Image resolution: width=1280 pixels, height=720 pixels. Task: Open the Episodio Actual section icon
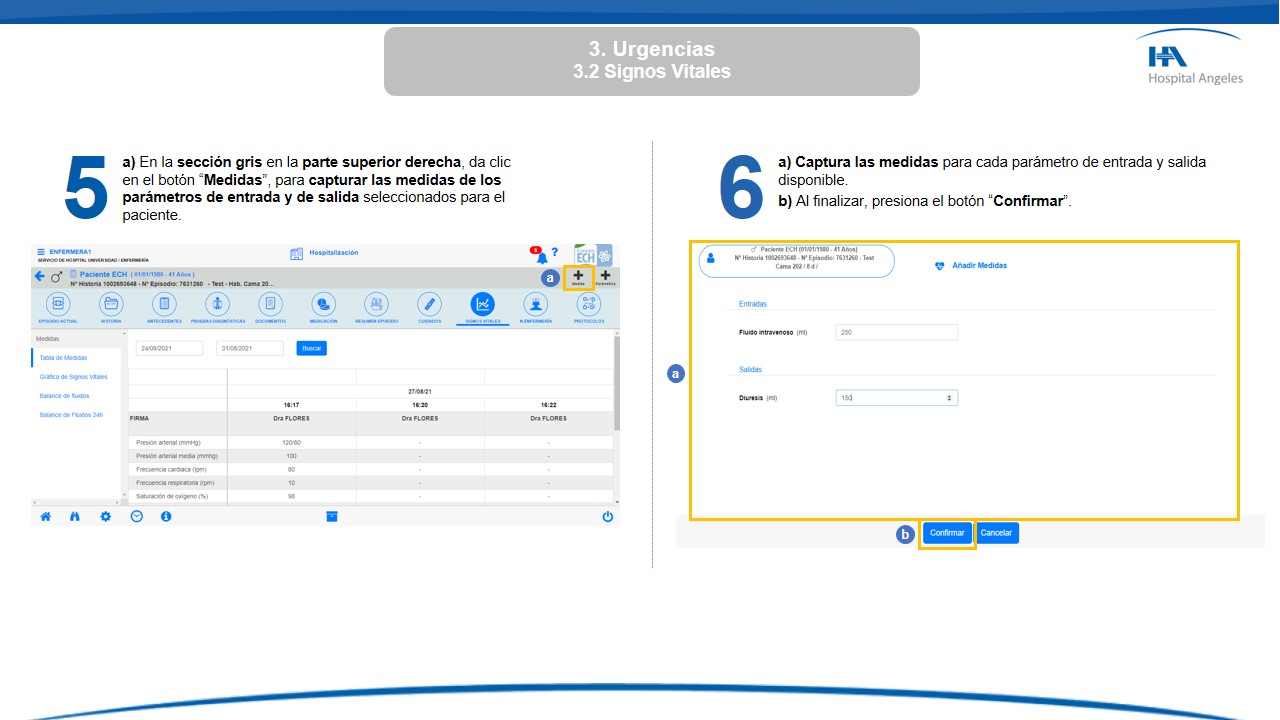click(x=58, y=304)
